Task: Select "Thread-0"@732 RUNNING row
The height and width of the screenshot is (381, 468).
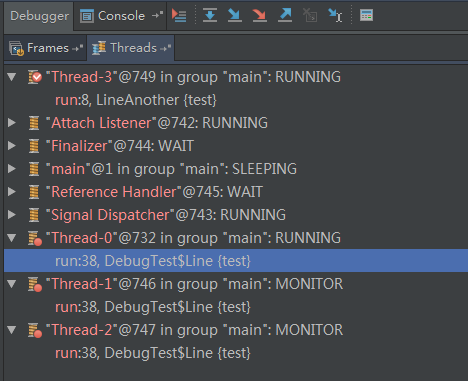Action: point(236,238)
